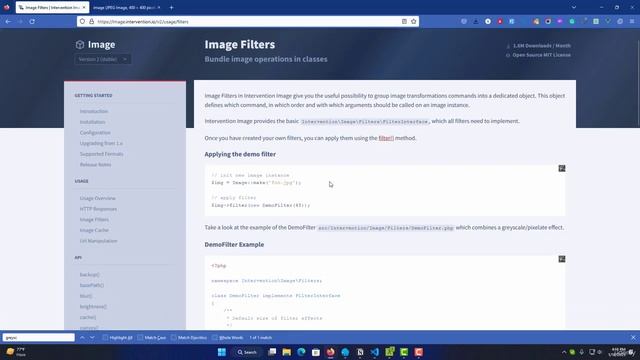The width and height of the screenshot is (640, 360).
Task: Open brightness() API page
Action: [93, 307]
